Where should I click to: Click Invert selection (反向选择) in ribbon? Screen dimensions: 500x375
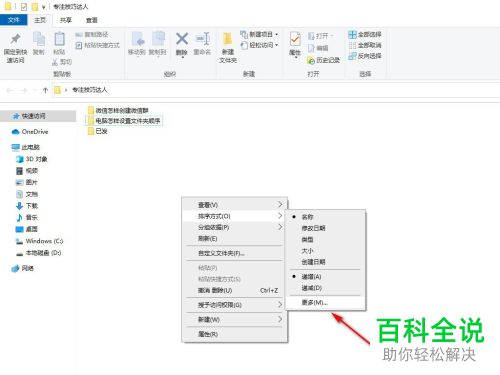[365, 56]
